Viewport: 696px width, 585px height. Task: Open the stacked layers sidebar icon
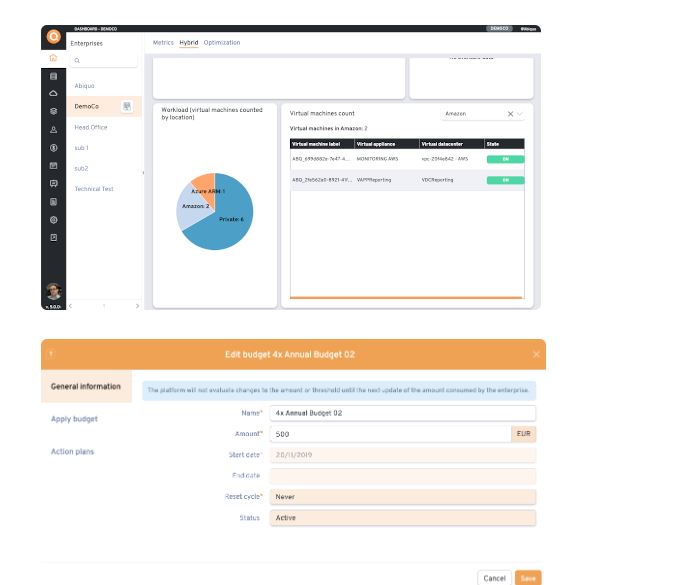(53, 111)
